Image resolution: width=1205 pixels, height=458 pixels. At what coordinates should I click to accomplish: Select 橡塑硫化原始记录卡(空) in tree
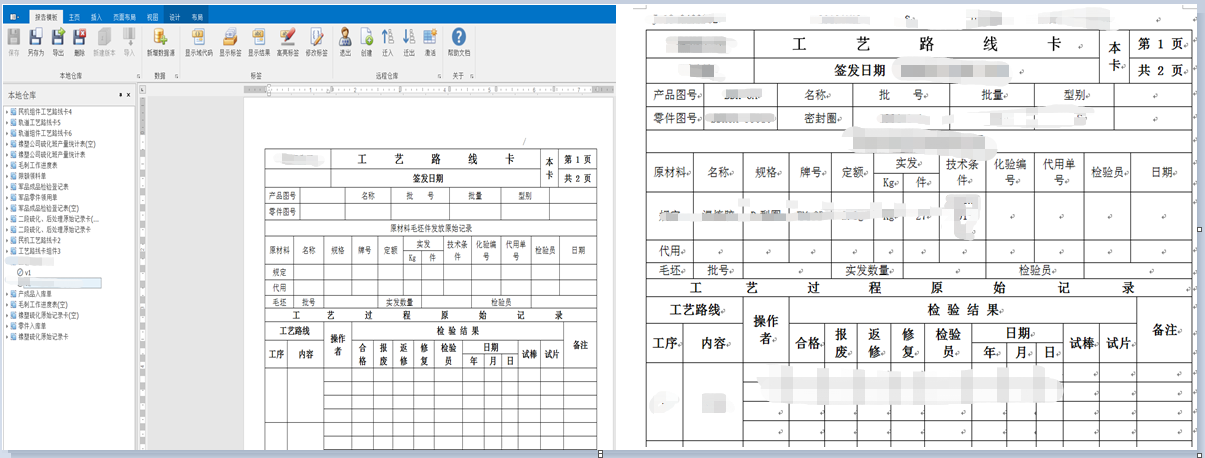click(x=50, y=315)
